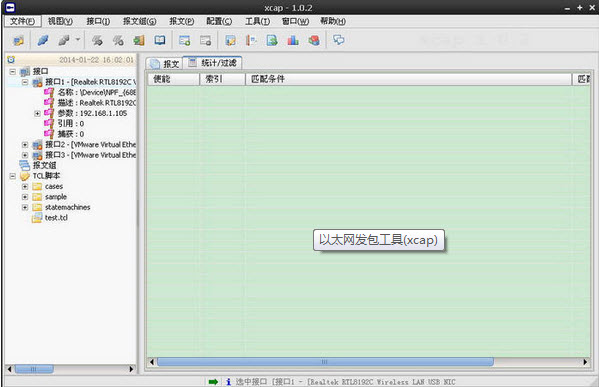Click the note with pencil edit icon
599x387 pixels.
(x=230, y=40)
